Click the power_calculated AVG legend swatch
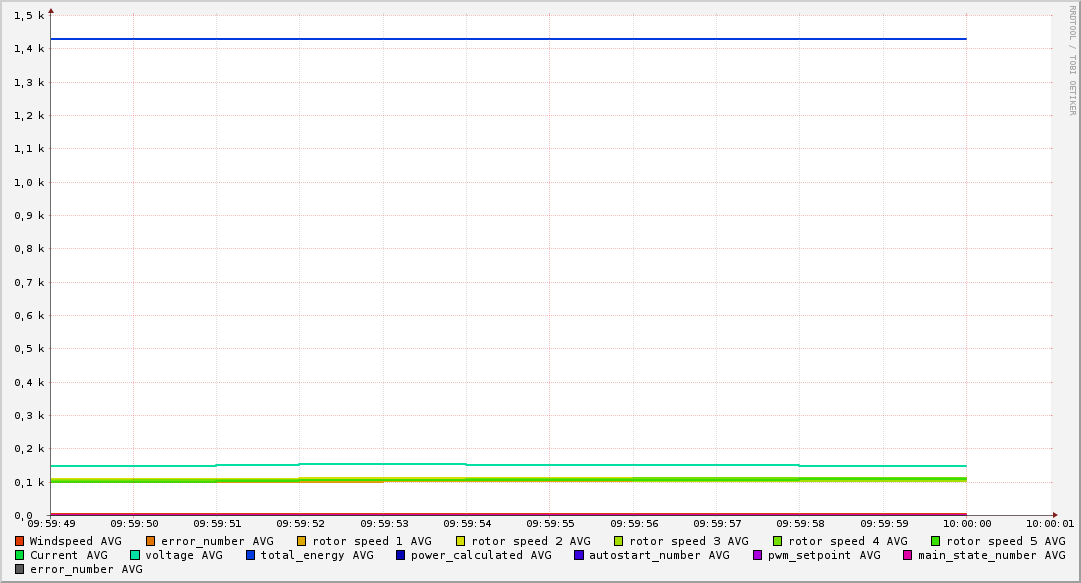1081x583 pixels. pyautogui.click(x=401, y=555)
